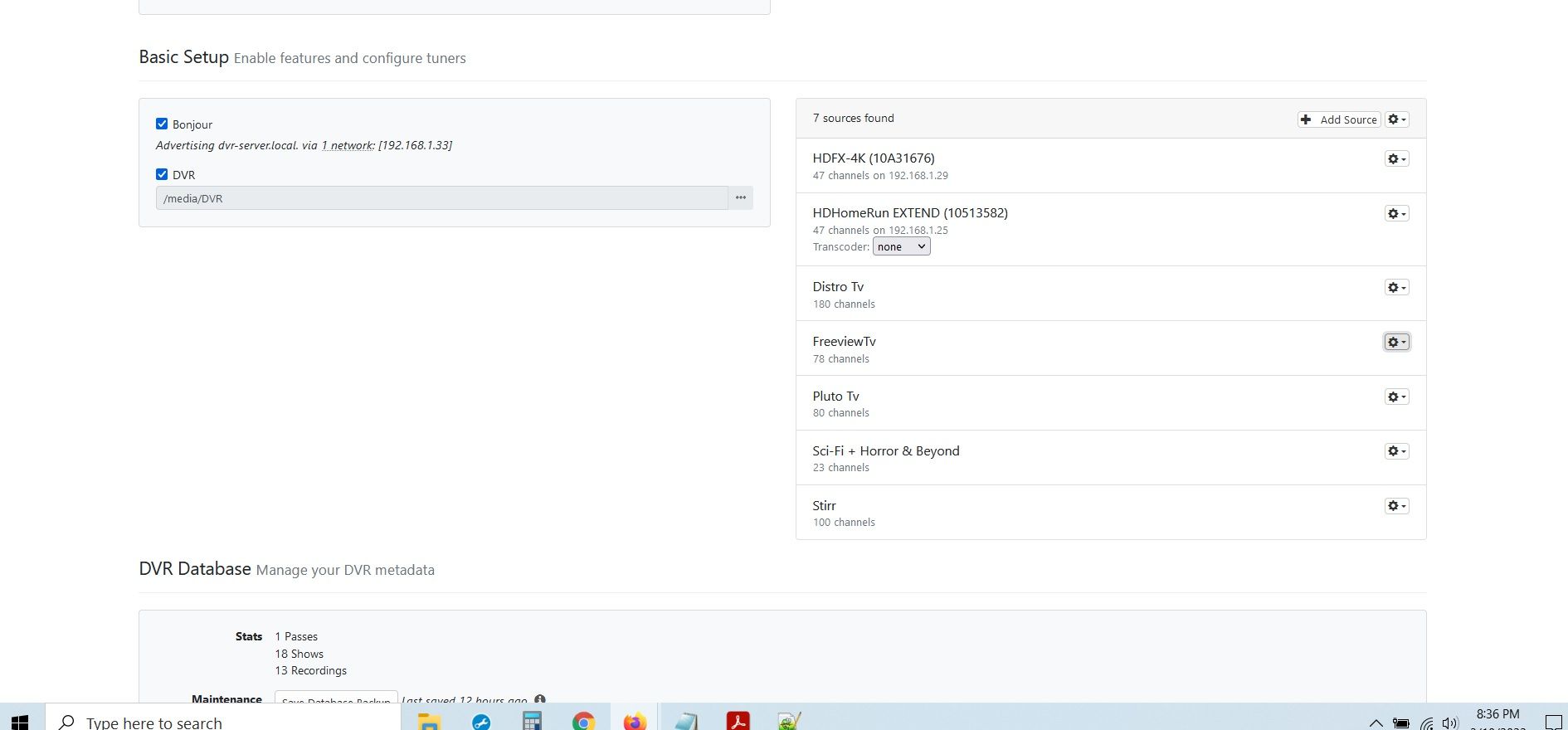The width and height of the screenshot is (1568, 730).
Task: Open the volume tray icon
Action: pyautogui.click(x=1450, y=723)
